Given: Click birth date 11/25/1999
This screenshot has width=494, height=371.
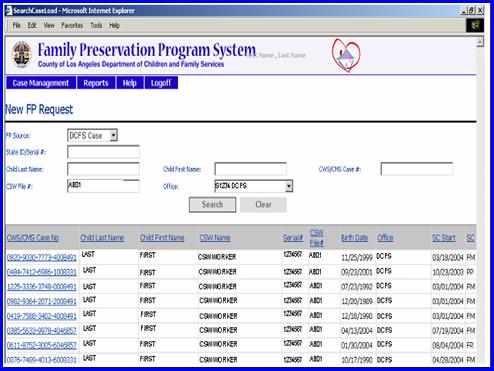Looking at the screenshot, I should pos(357,258).
